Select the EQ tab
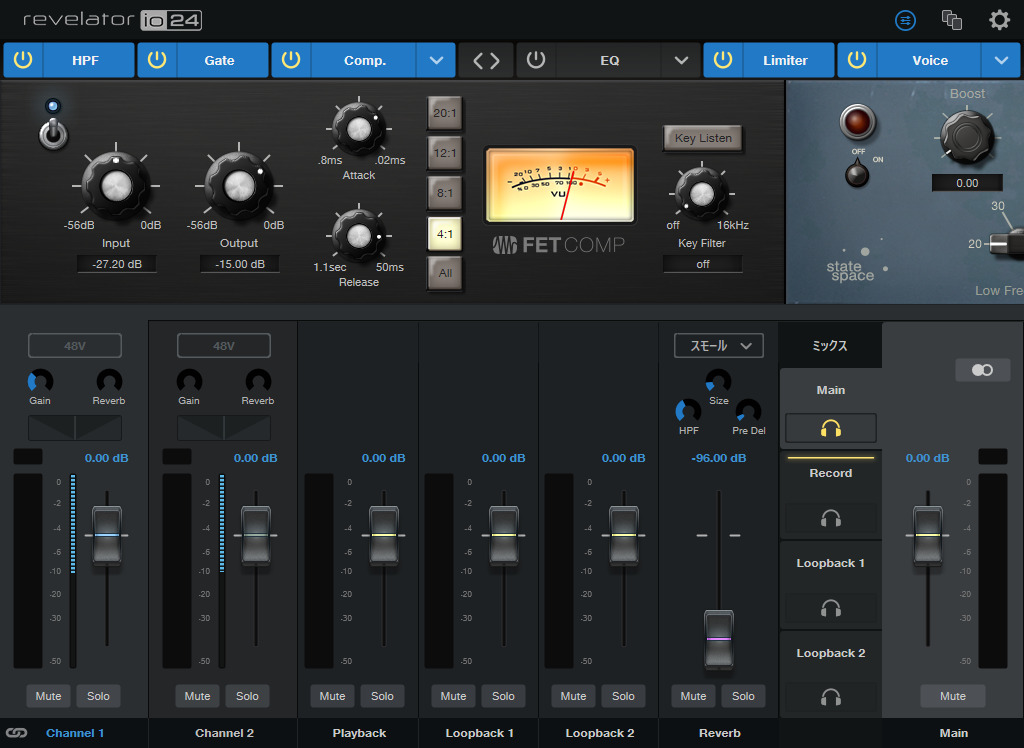 point(609,60)
